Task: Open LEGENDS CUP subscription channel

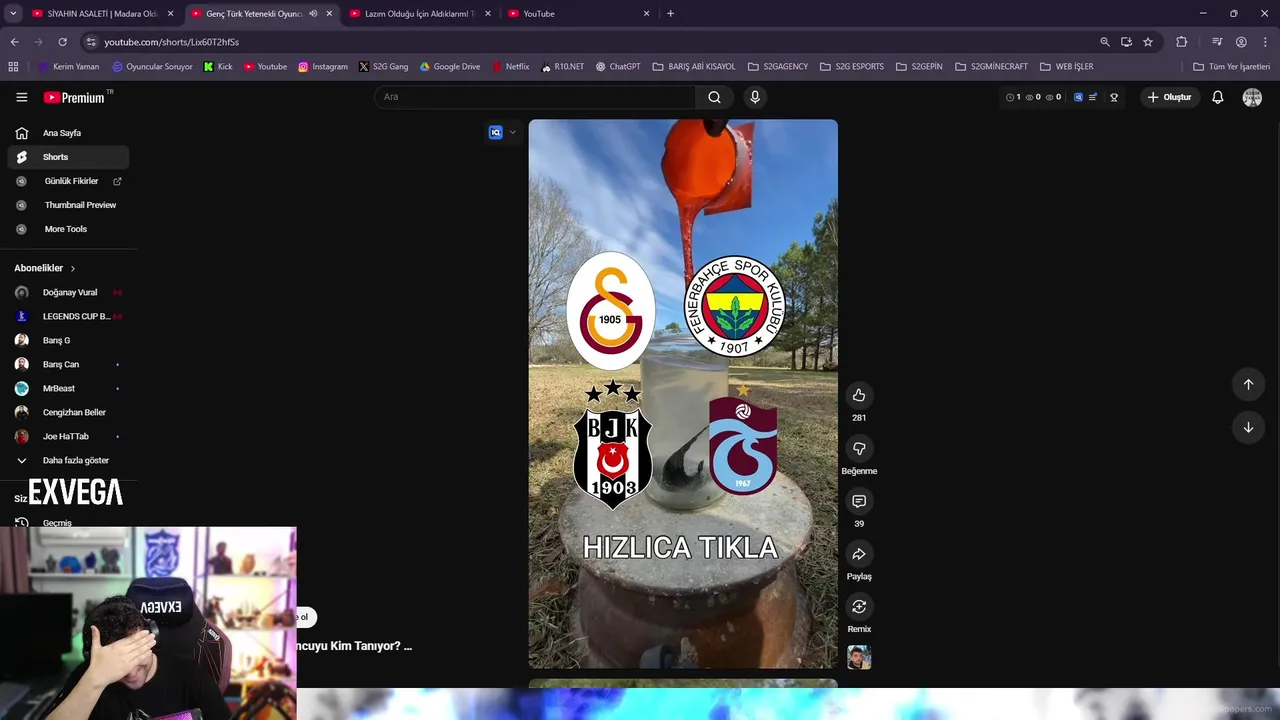Action: tap(68, 316)
